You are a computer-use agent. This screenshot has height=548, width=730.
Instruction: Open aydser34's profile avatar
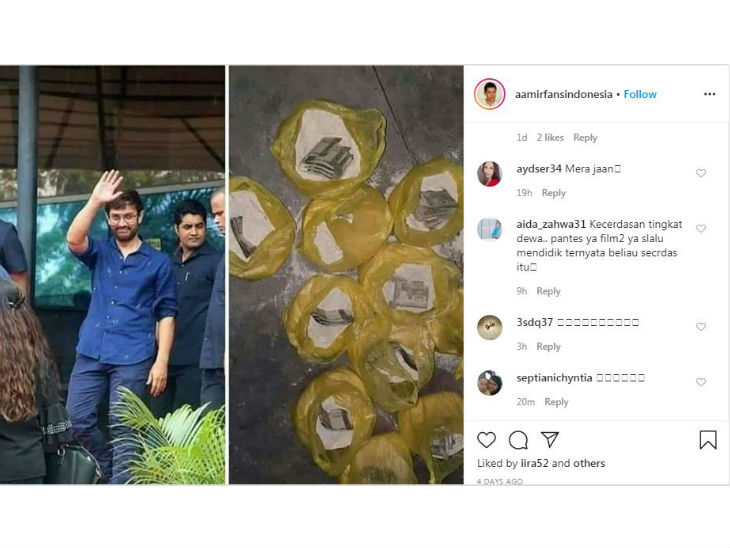coord(489,173)
